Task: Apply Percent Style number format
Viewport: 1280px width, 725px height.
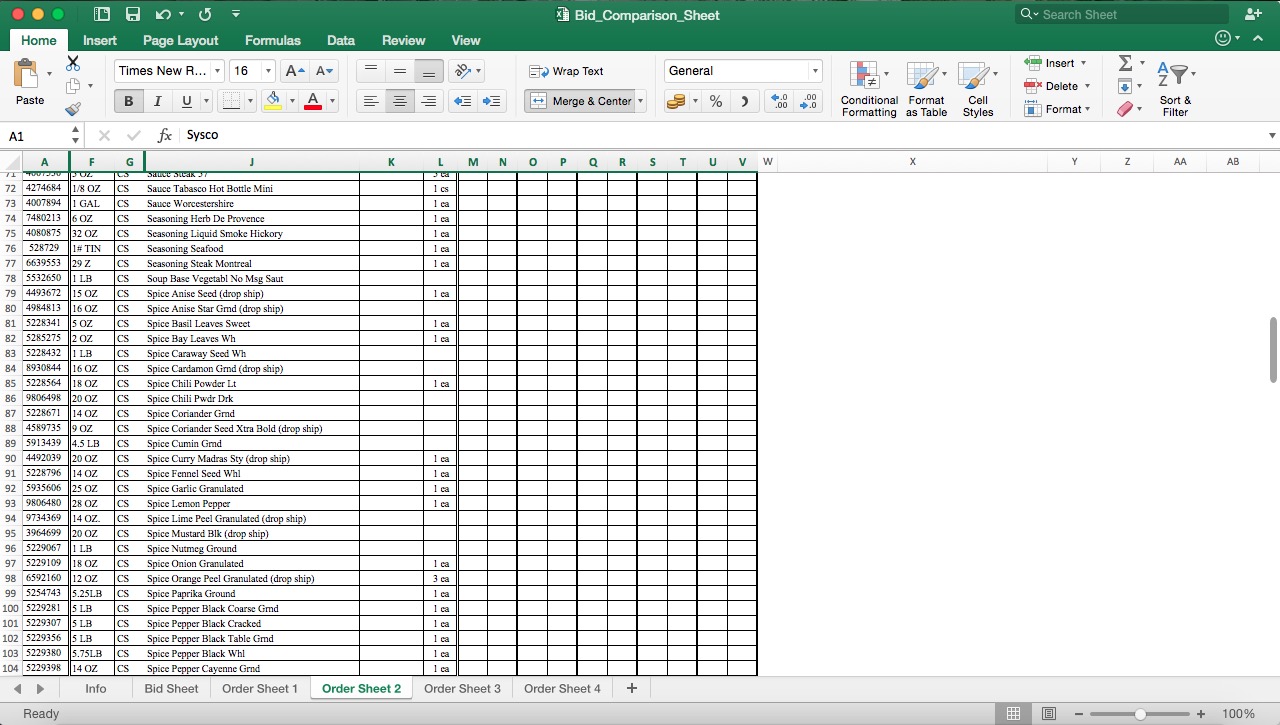Action: tap(716, 101)
